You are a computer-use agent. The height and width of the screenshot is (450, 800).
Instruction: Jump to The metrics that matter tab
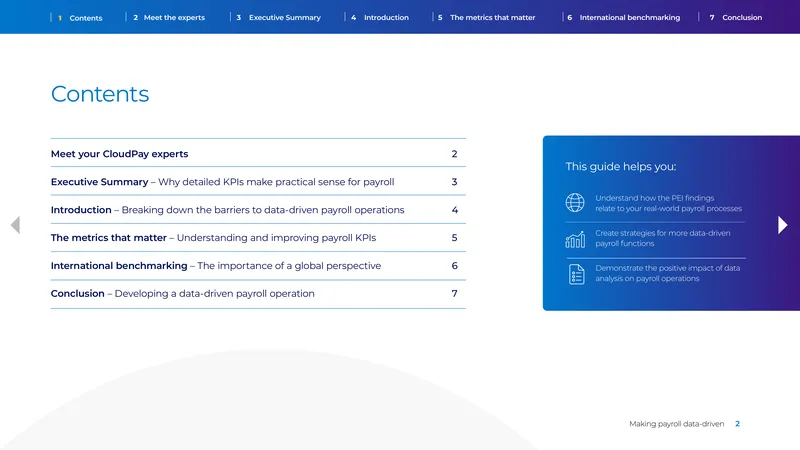[486, 17]
